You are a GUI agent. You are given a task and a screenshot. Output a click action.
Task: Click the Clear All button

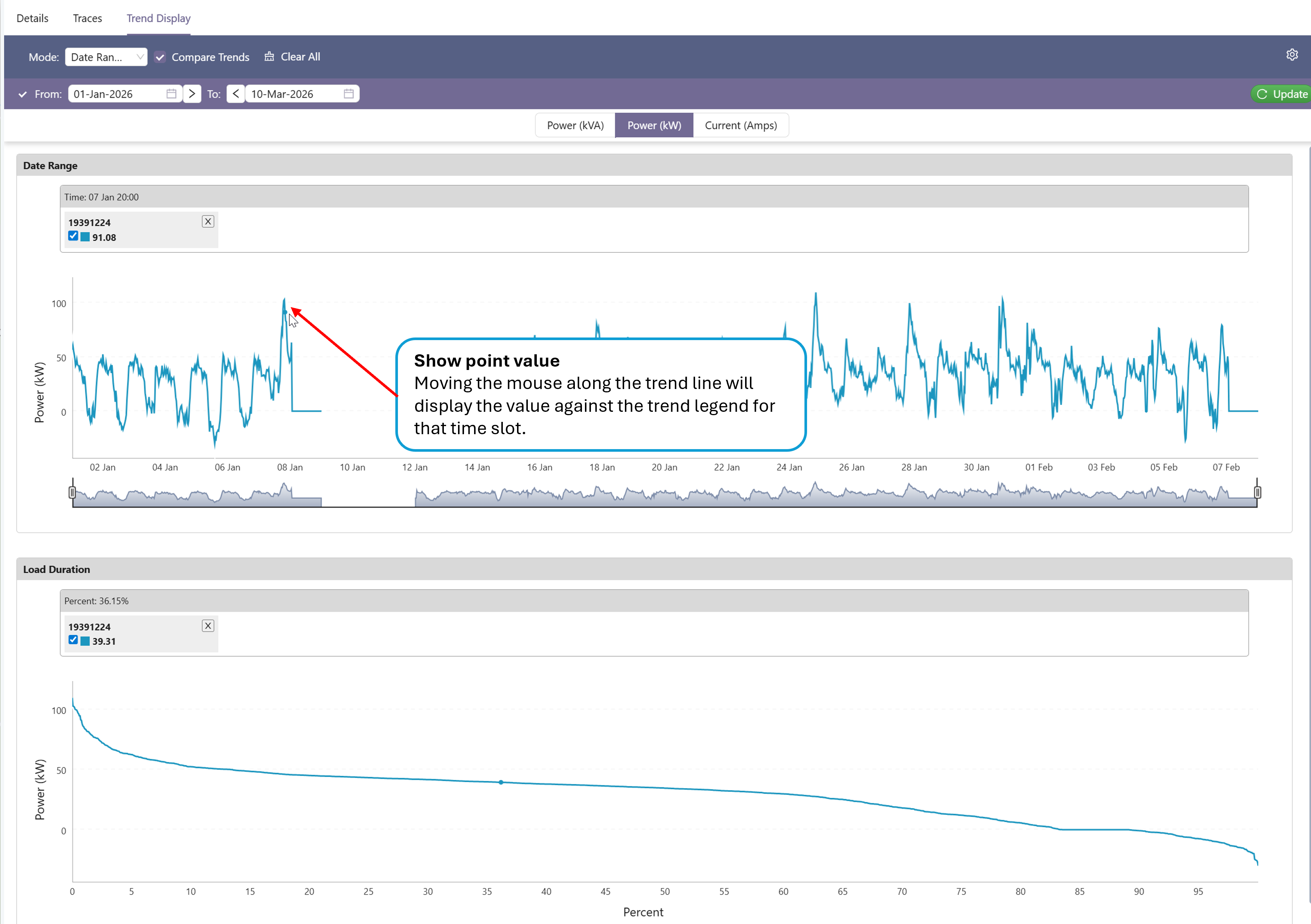coord(292,56)
